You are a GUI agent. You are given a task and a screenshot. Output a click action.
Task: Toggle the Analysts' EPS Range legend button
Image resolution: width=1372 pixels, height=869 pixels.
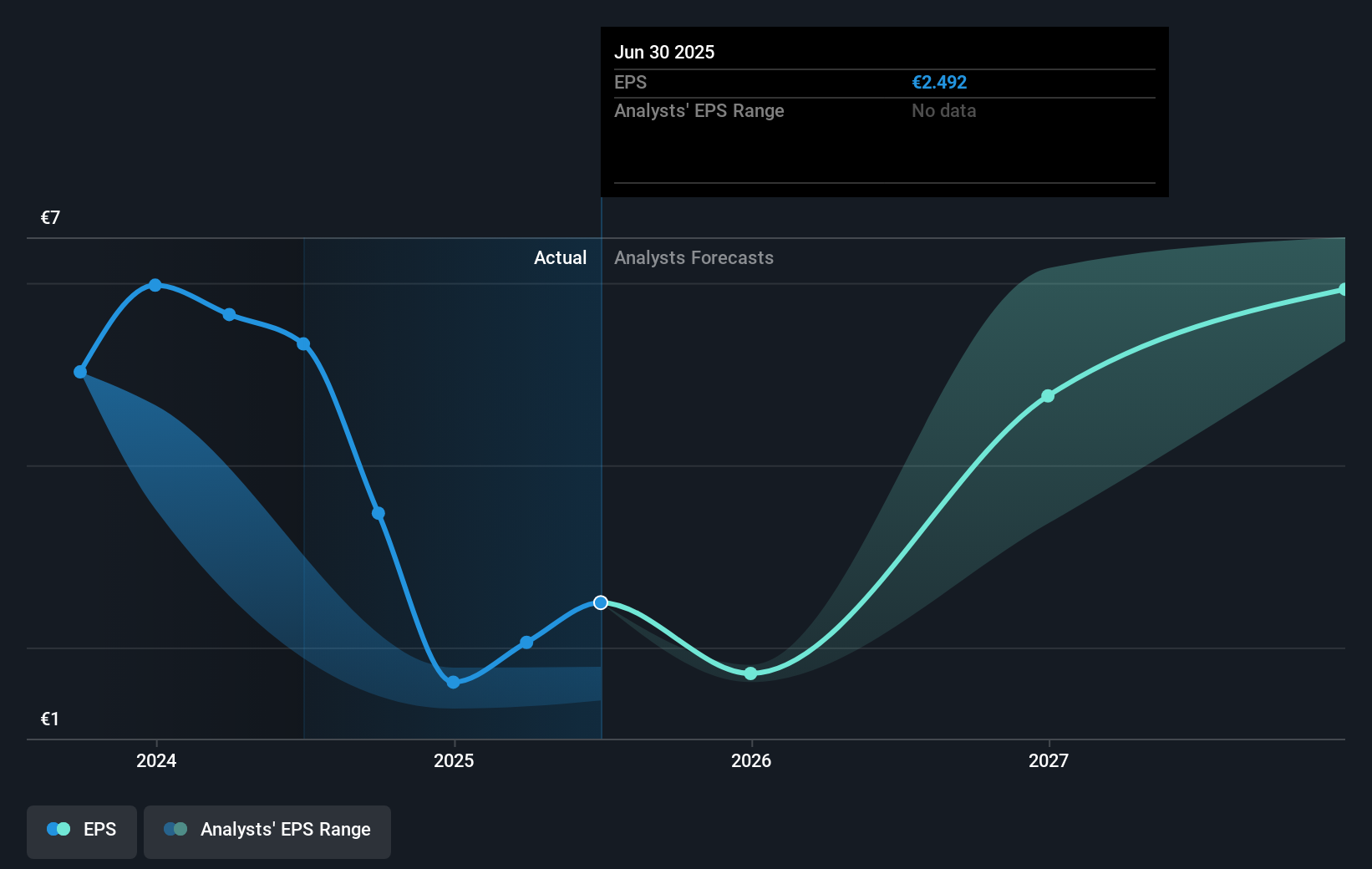coord(267,831)
